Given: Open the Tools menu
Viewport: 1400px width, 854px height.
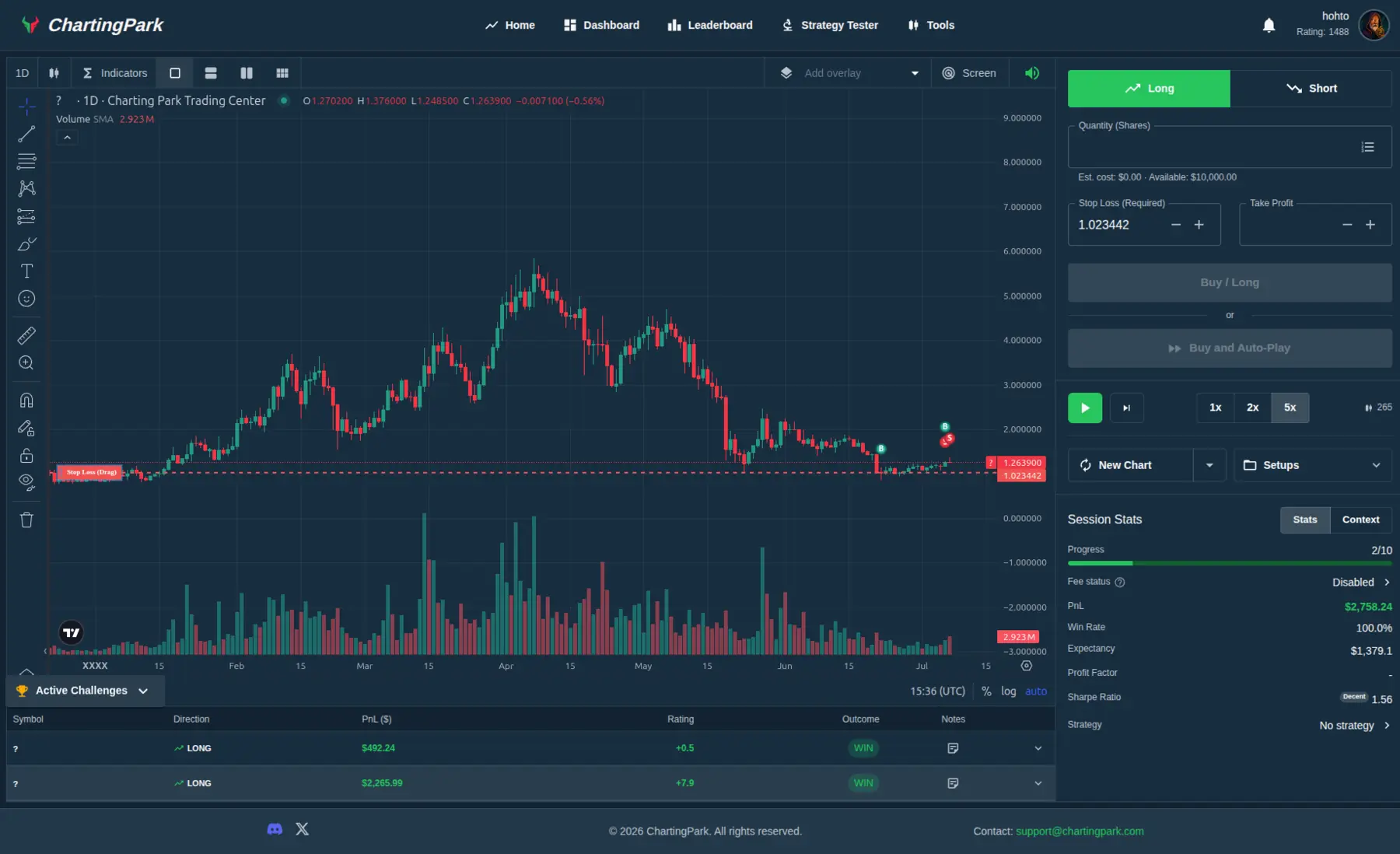Looking at the screenshot, I should point(931,25).
